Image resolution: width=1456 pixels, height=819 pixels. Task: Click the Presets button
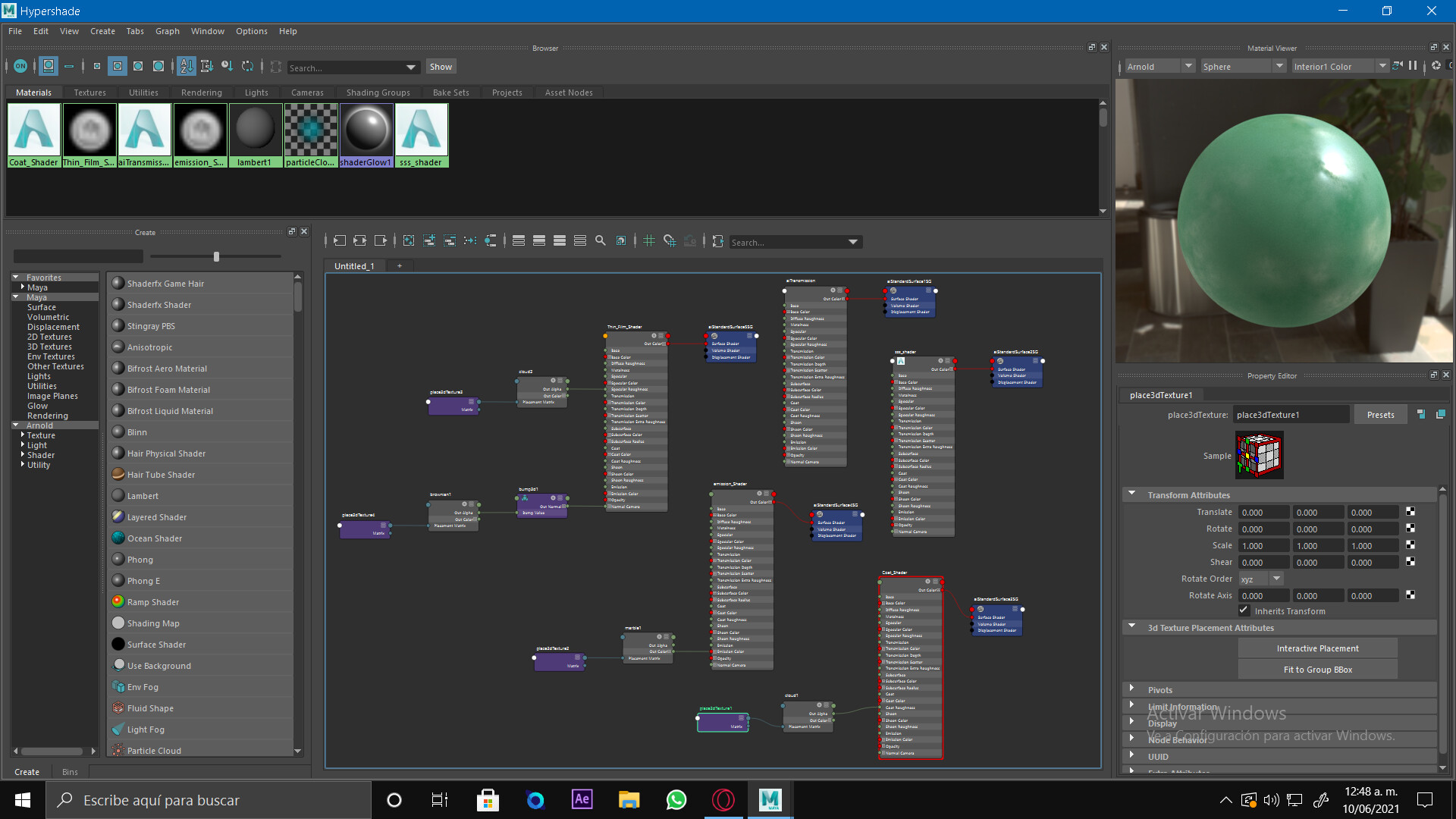click(1380, 415)
